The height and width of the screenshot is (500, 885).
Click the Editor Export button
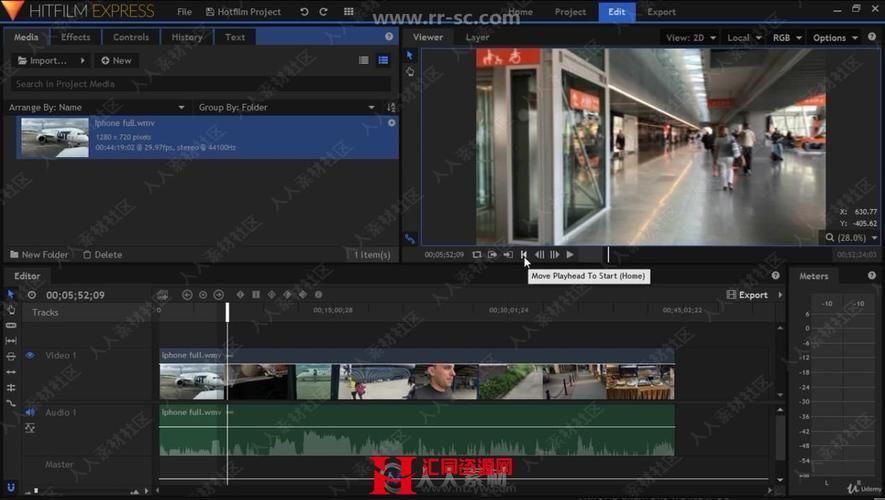(747, 295)
